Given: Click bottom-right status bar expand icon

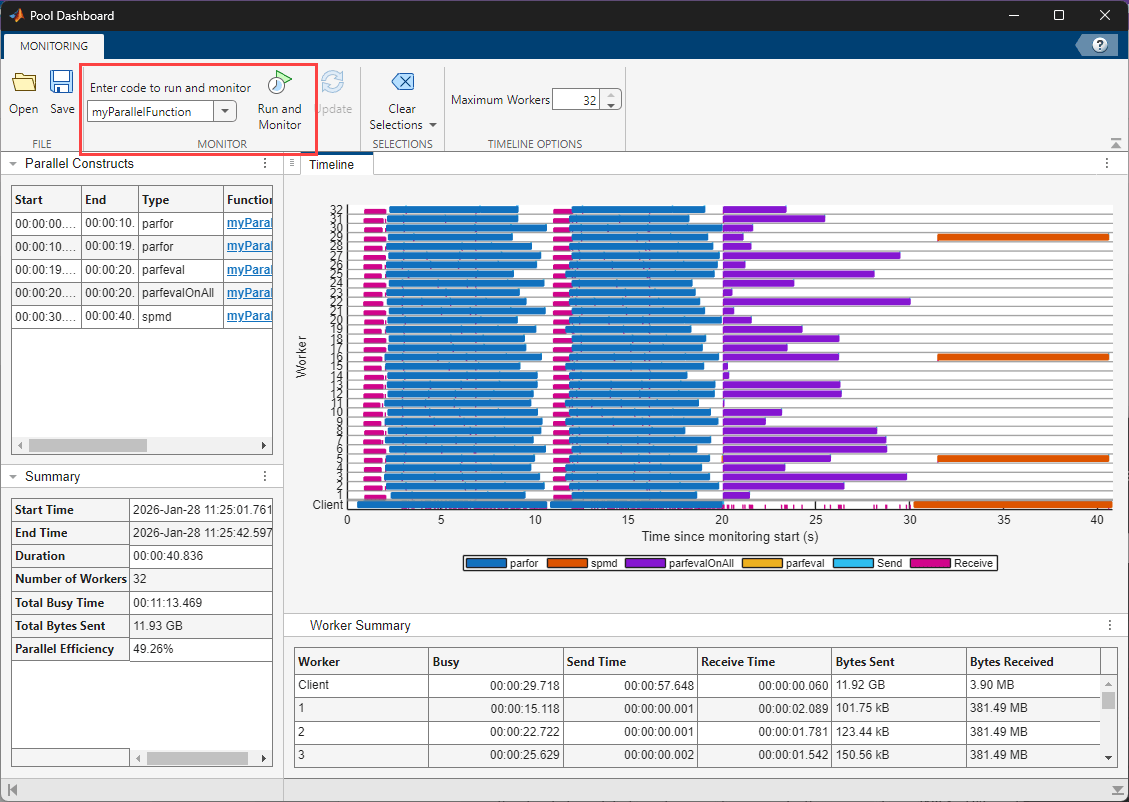Looking at the screenshot, I should tap(1116, 790).
